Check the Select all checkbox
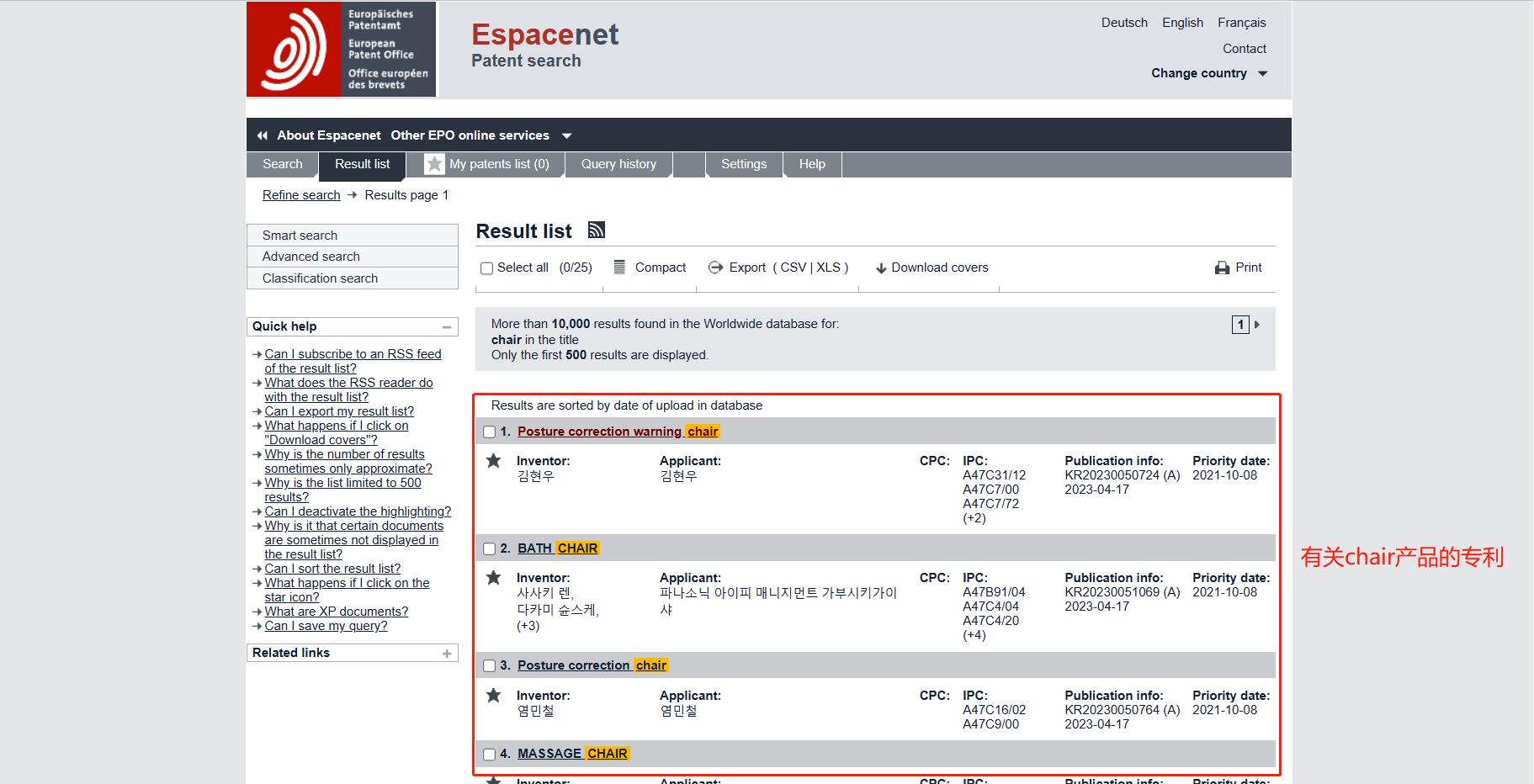This screenshot has height=784, width=1534. (x=486, y=268)
